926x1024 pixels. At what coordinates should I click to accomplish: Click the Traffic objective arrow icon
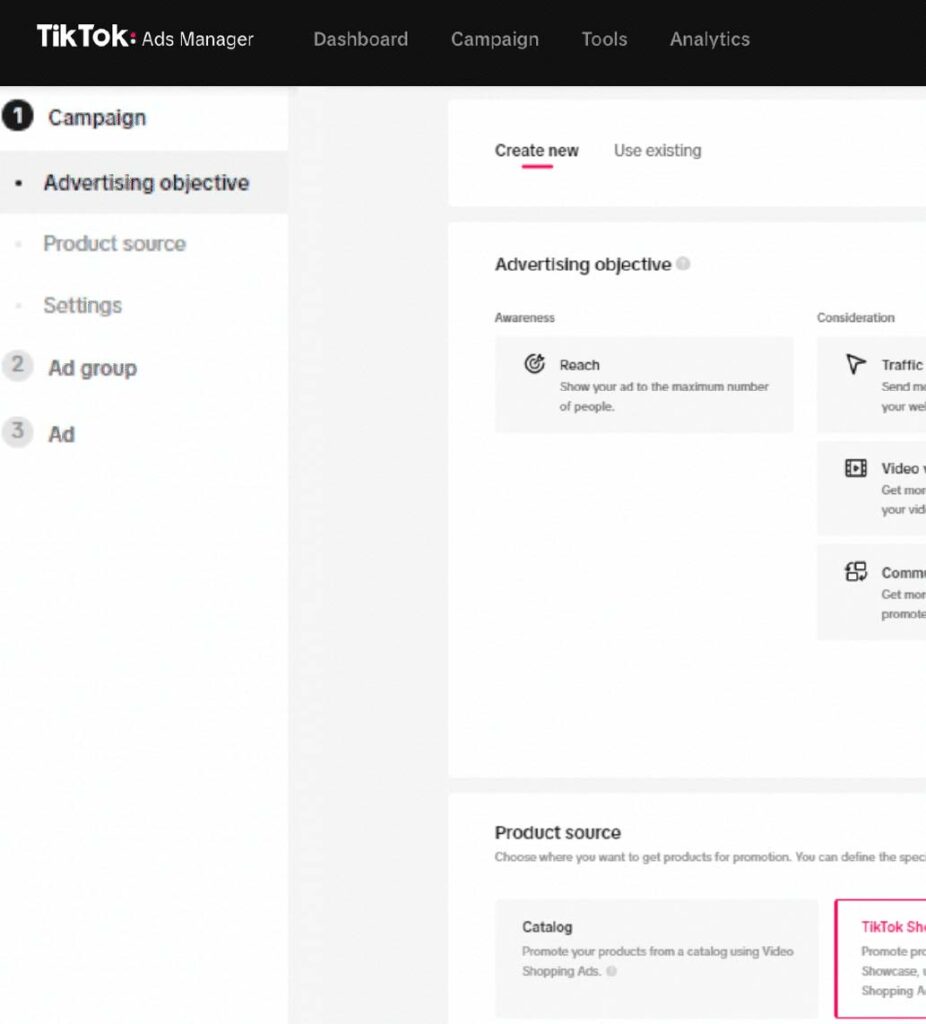[855, 365]
